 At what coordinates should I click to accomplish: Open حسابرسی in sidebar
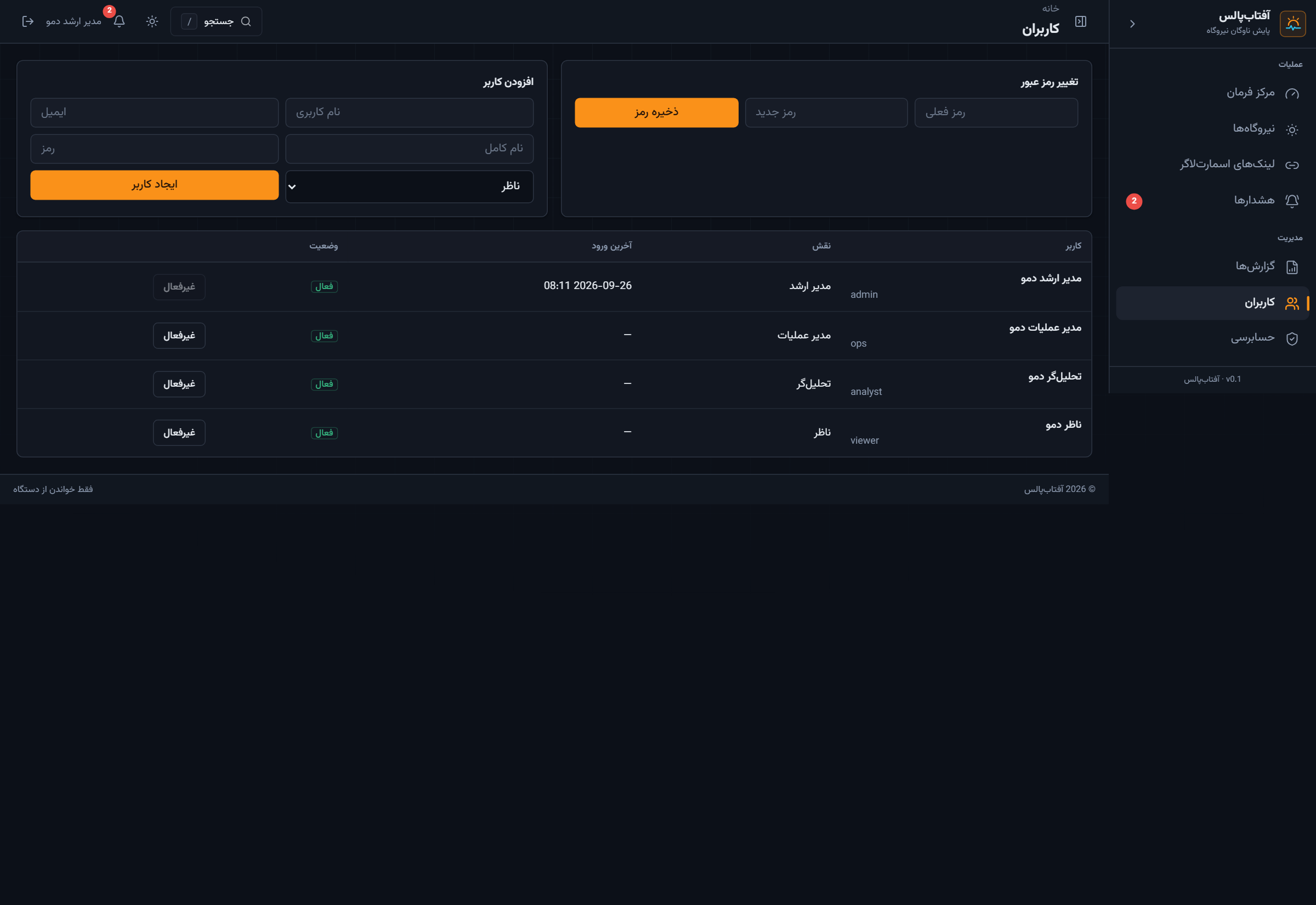pyautogui.click(x=1212, y=338)
